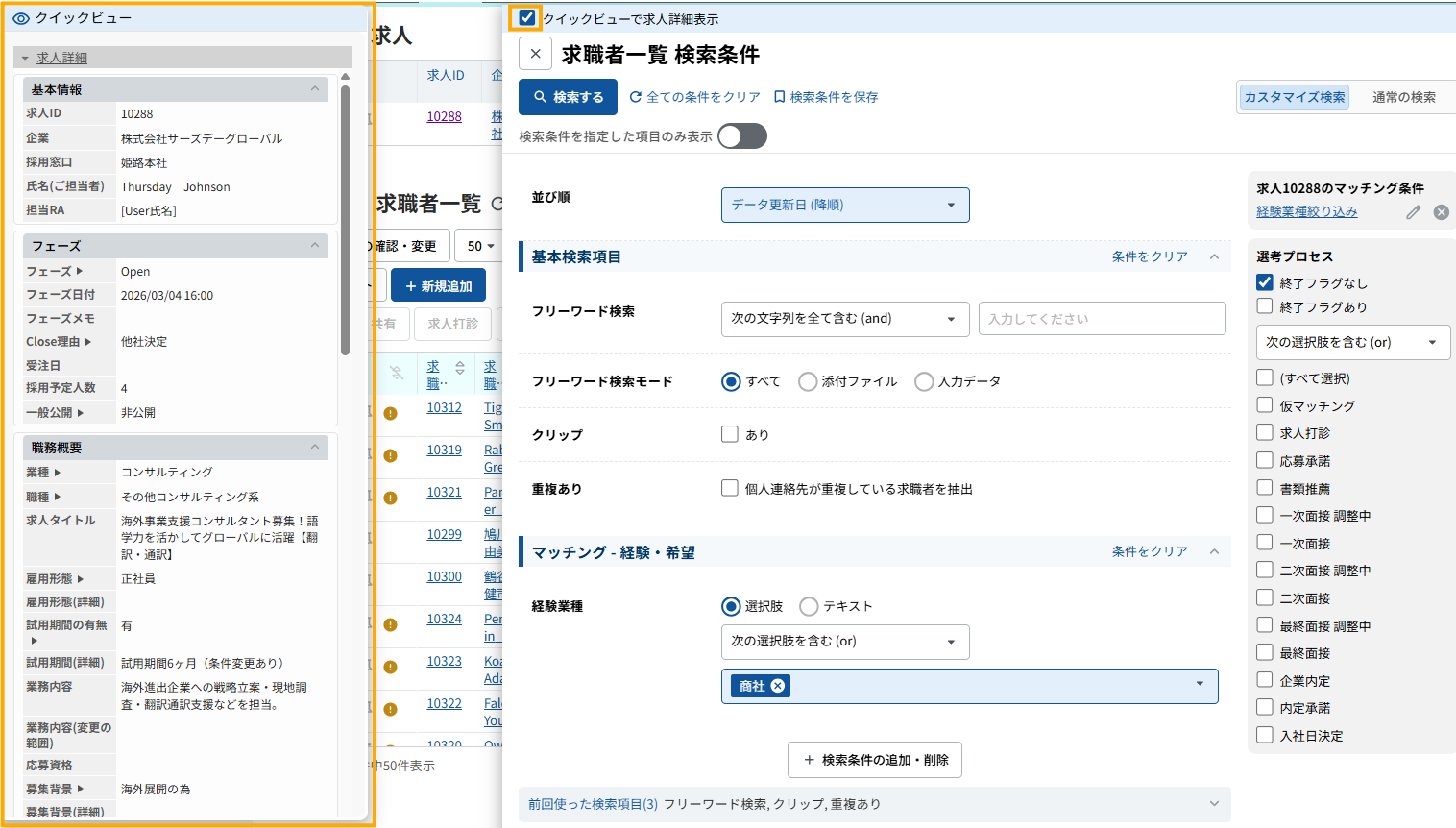Open the 経験業種絞り込み link
This screenshot has height=828, width=1456.
(1306, 212)
